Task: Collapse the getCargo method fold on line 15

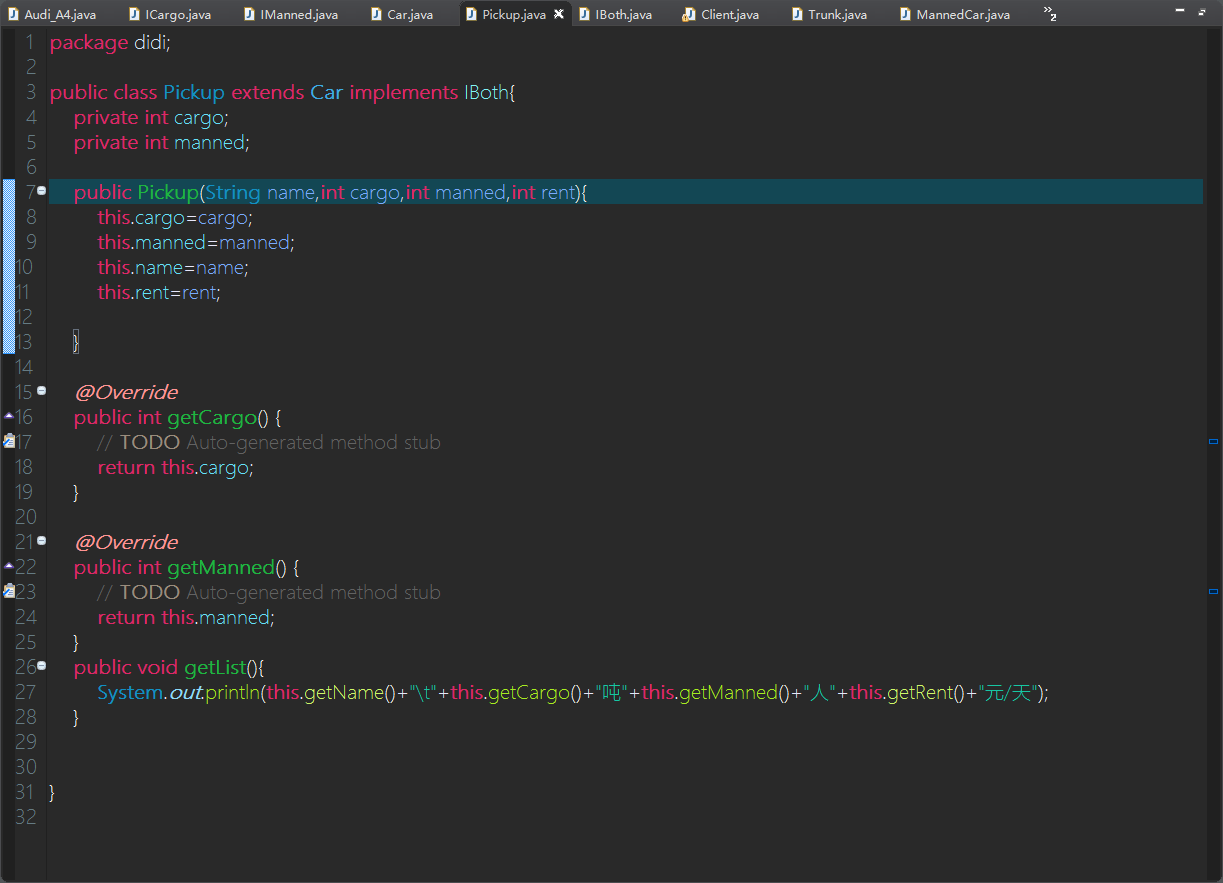Action: 42,391
